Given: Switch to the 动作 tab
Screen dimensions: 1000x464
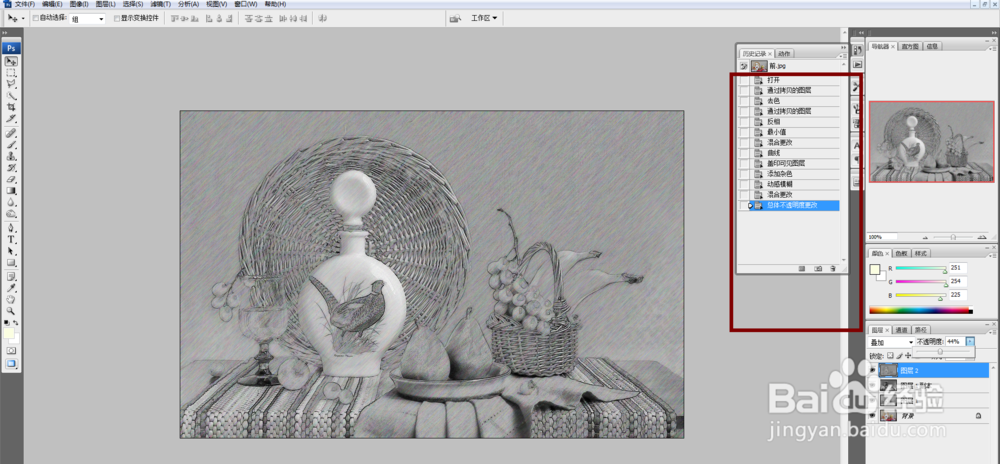Looking at the screenshot, I should click(x=784, y=54).
